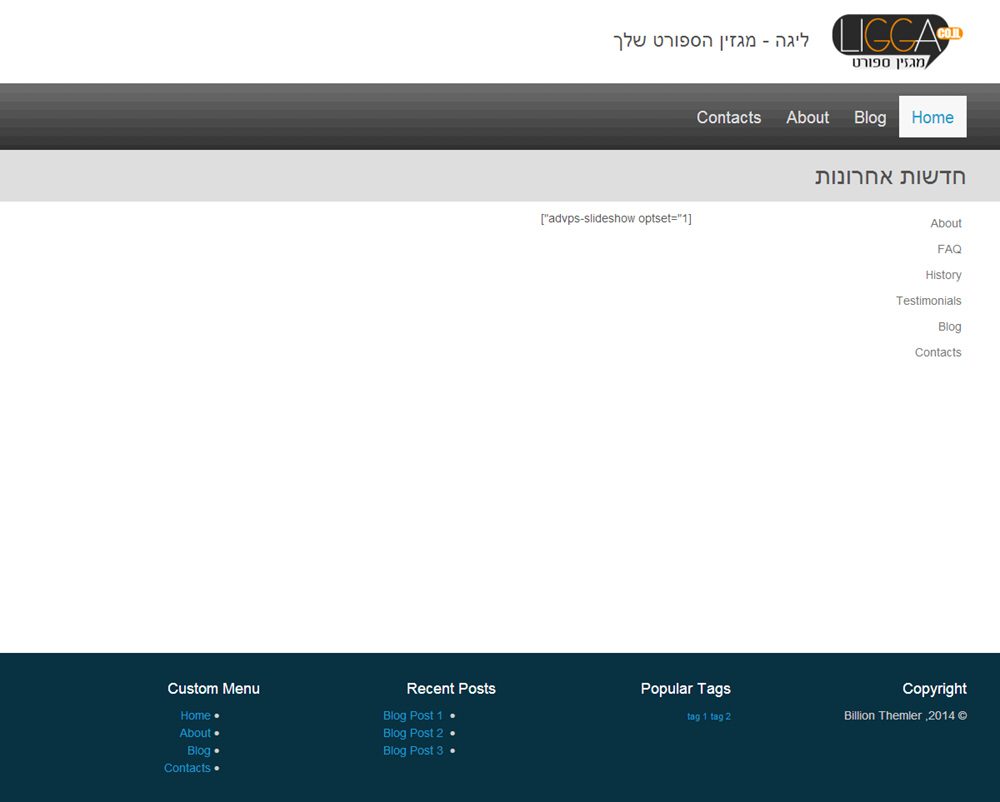
Task: Open Blog Post 3 in Recent Posts
Action: tap(413, 750)
